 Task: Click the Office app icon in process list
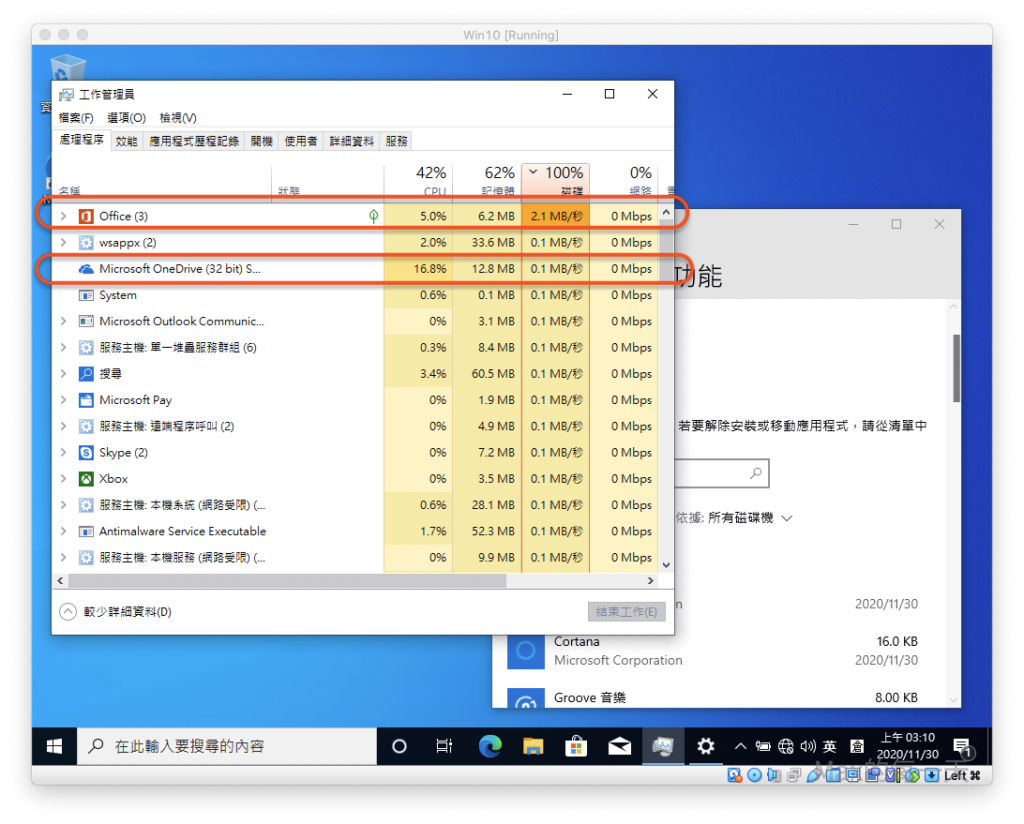click(86, 216)
